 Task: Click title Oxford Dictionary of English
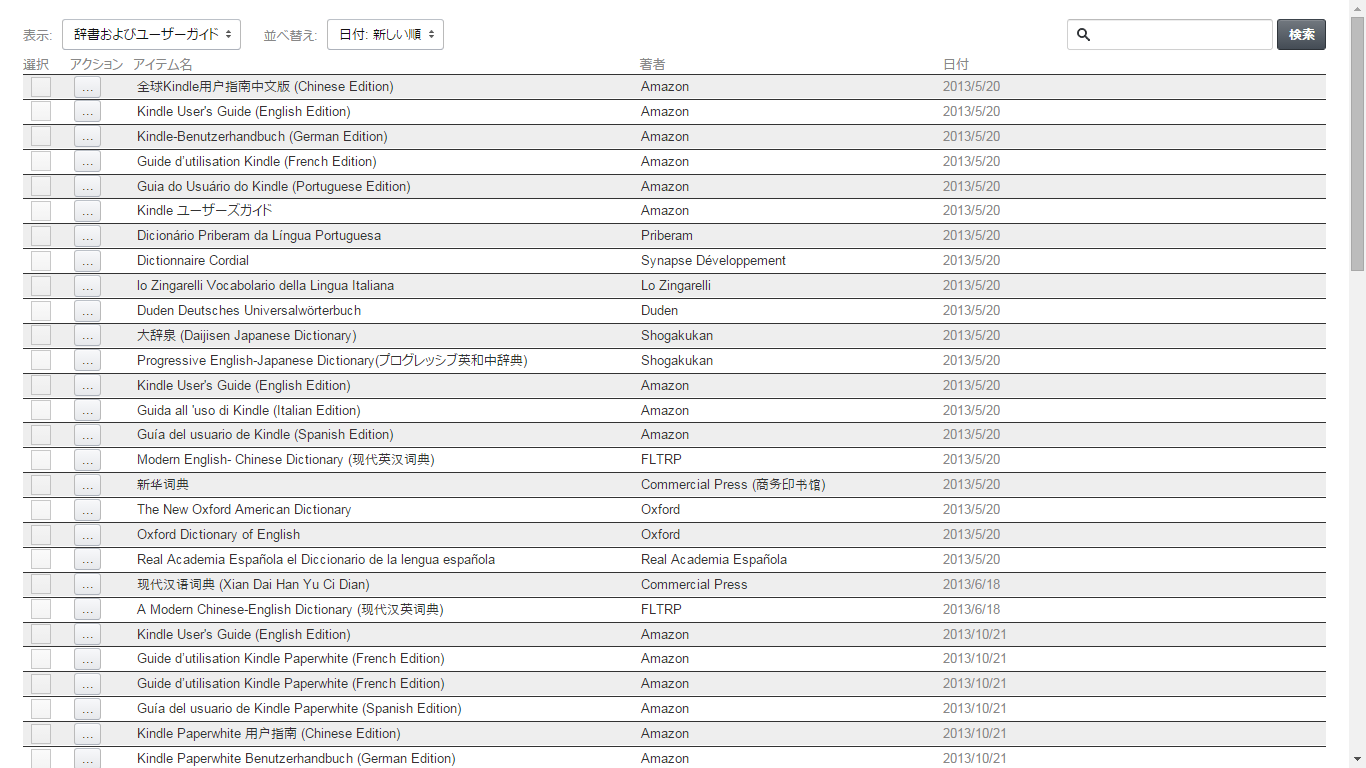click(219, 535)
